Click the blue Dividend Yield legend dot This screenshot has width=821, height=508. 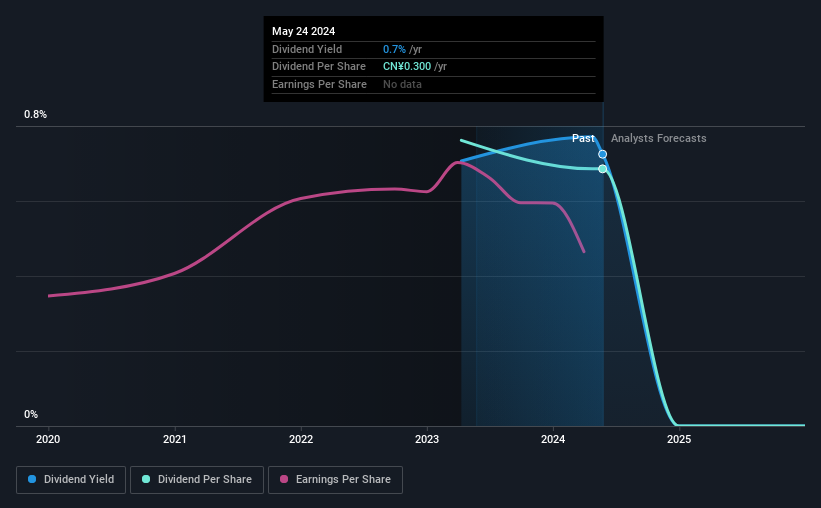coord(32,479)
